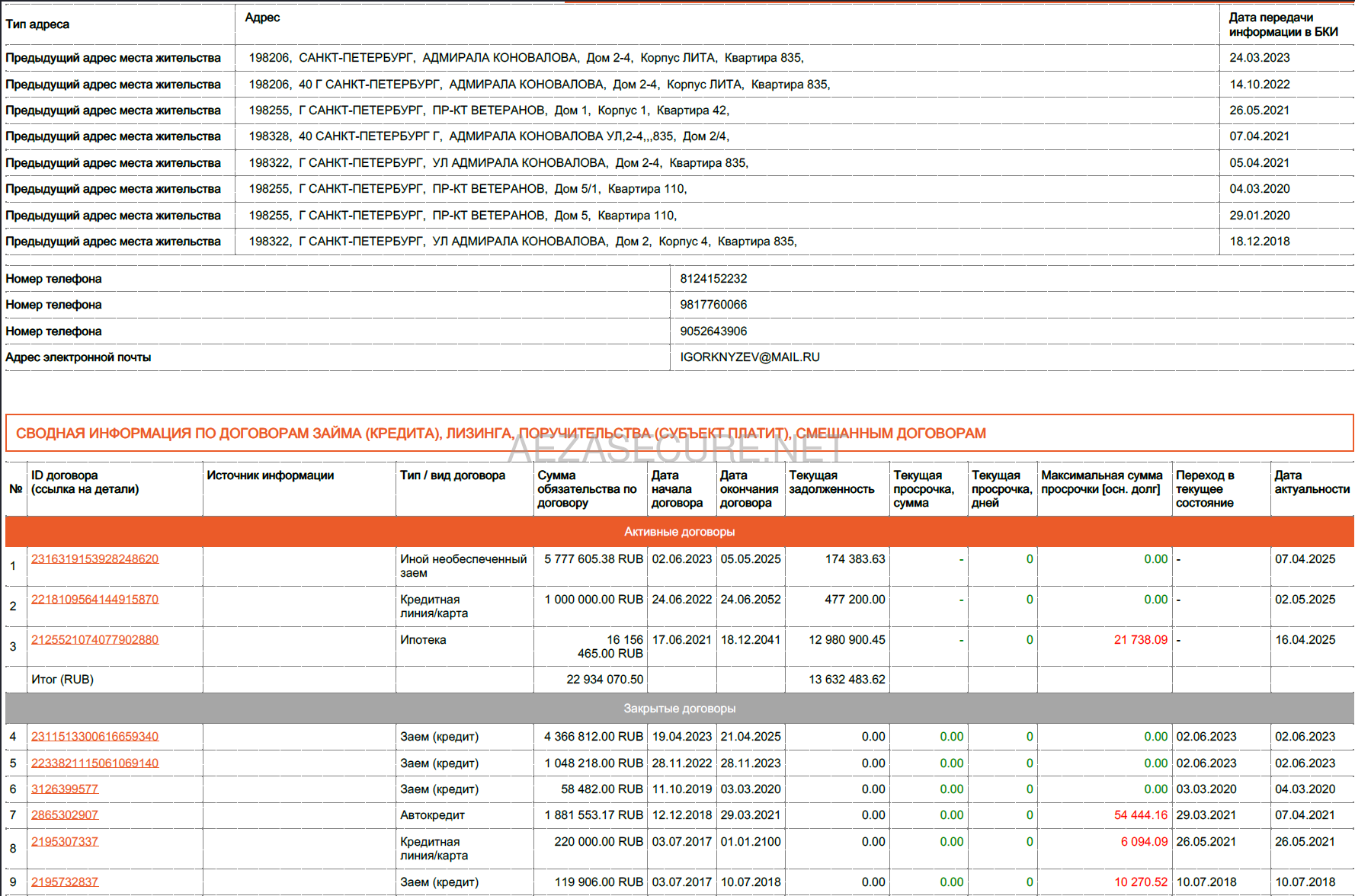Select contract end date 18.12.2041

751,640
